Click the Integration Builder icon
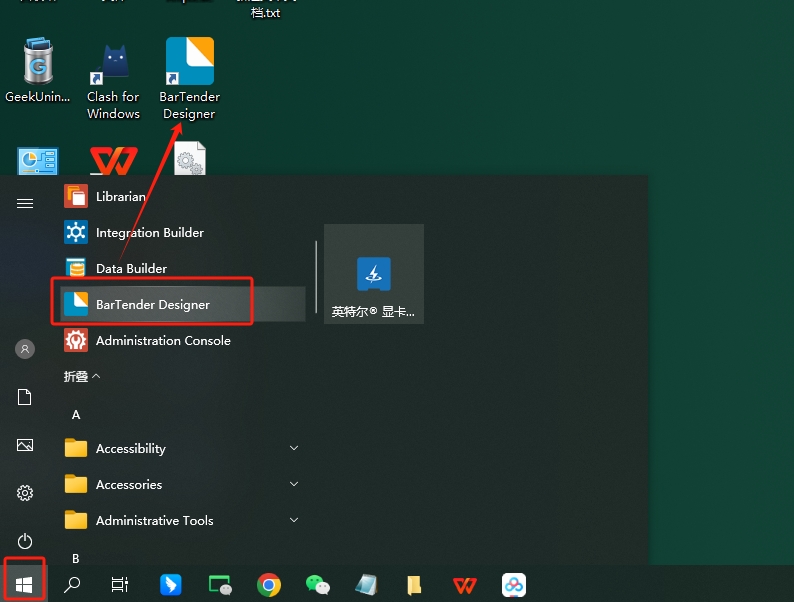Image resolution: width=794 pixels, height=602 pixels. (x=76, y=232)
